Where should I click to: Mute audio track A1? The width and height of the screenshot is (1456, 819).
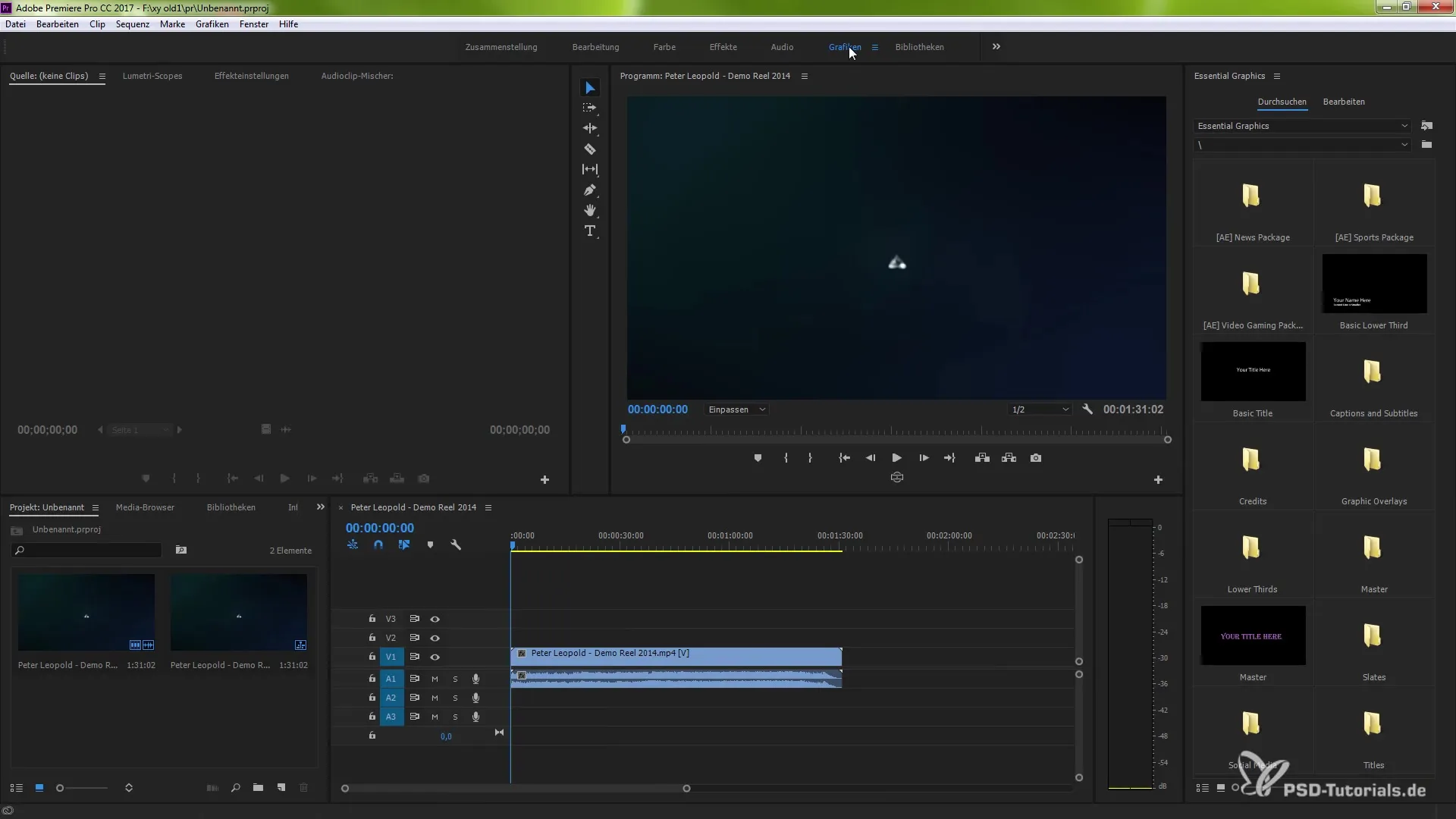[x=435, y=679]
